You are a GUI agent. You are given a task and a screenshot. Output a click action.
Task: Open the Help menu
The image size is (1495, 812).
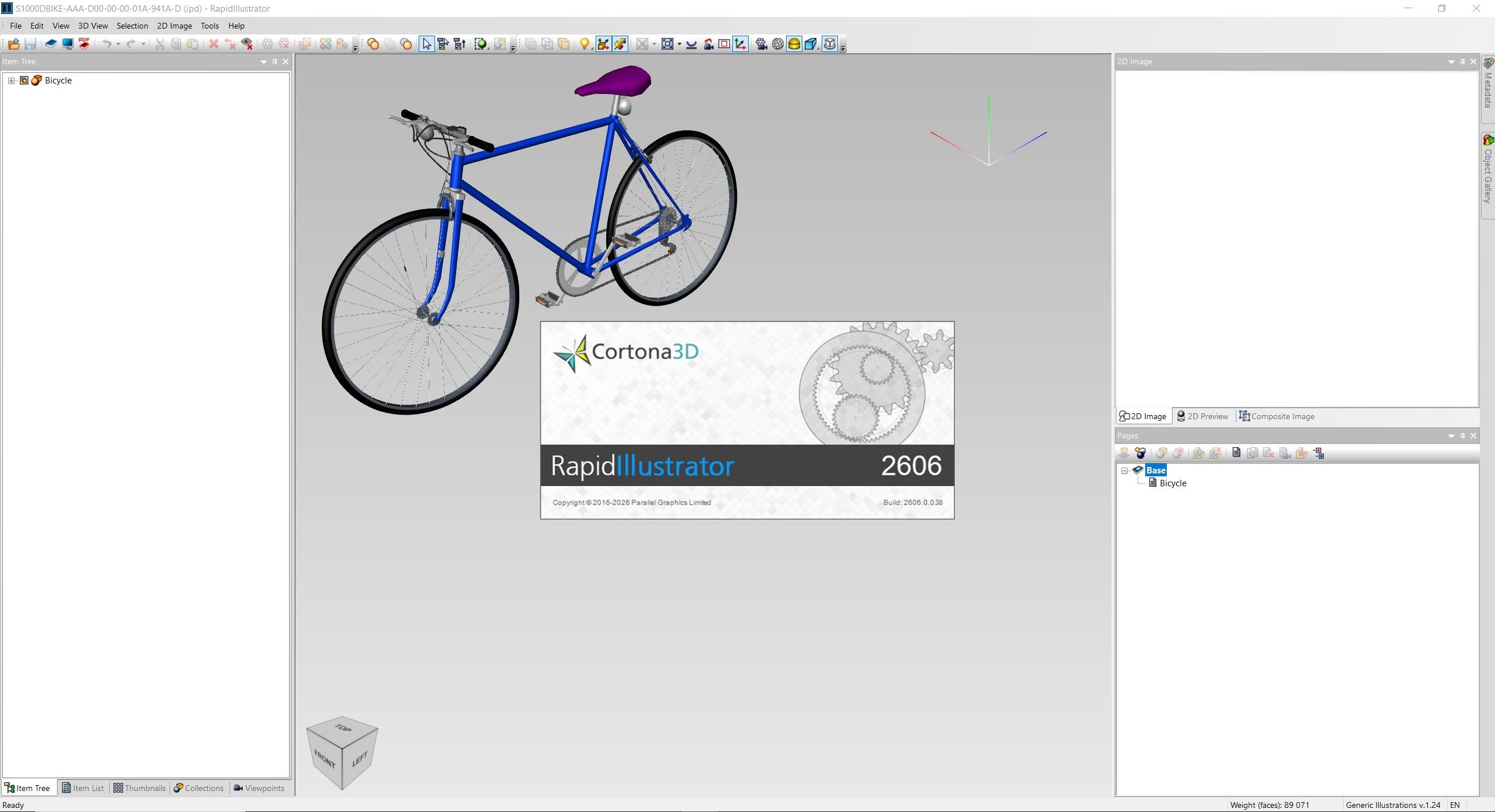(236, 26)
